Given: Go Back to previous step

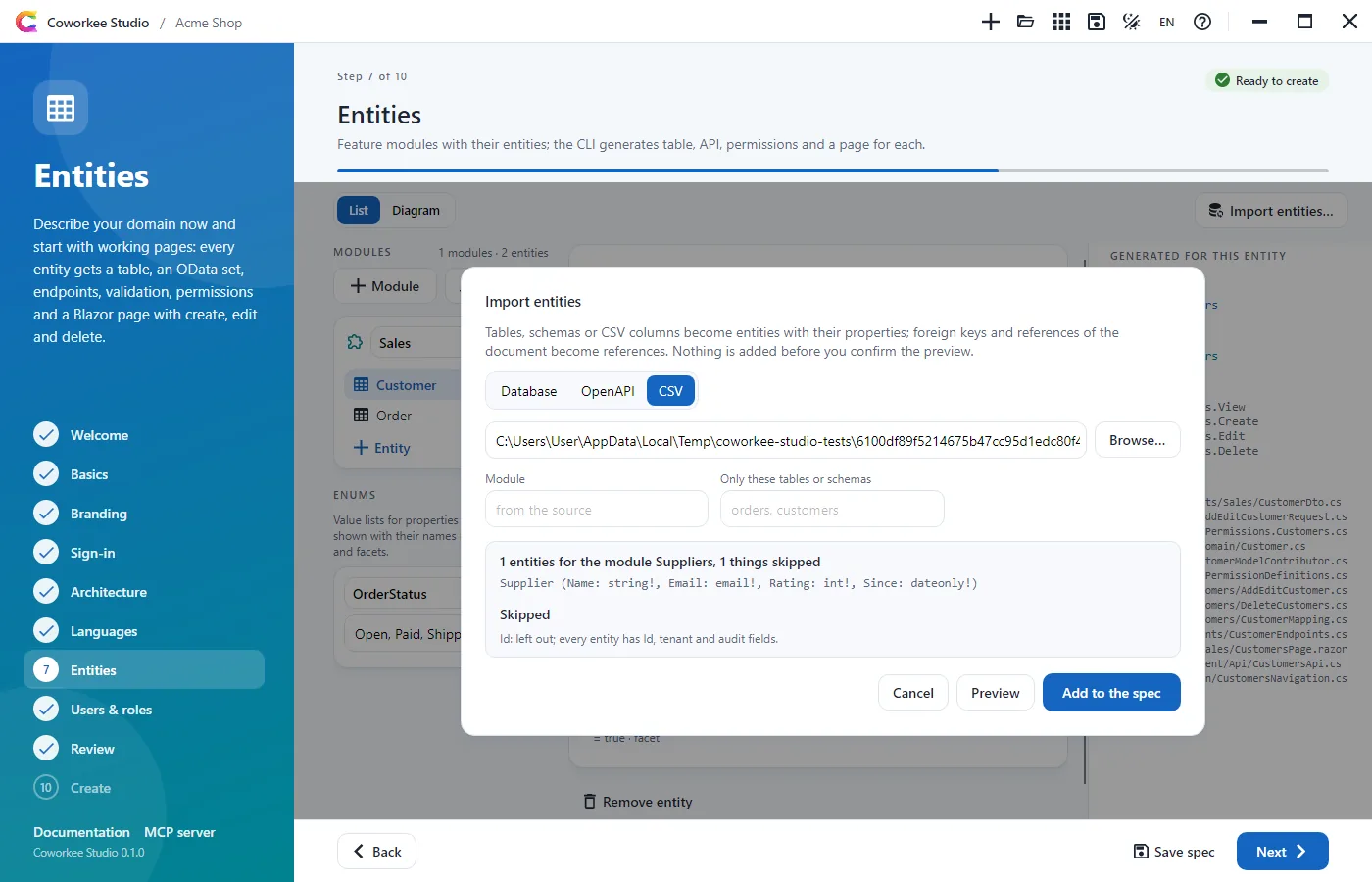Looking at the screenshot, I should click(x=377, y=852).
